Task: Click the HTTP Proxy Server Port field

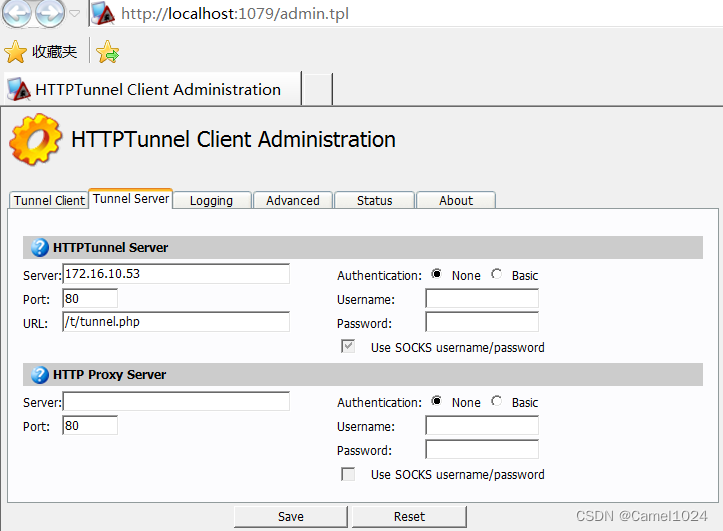Action: pos(90,425)
